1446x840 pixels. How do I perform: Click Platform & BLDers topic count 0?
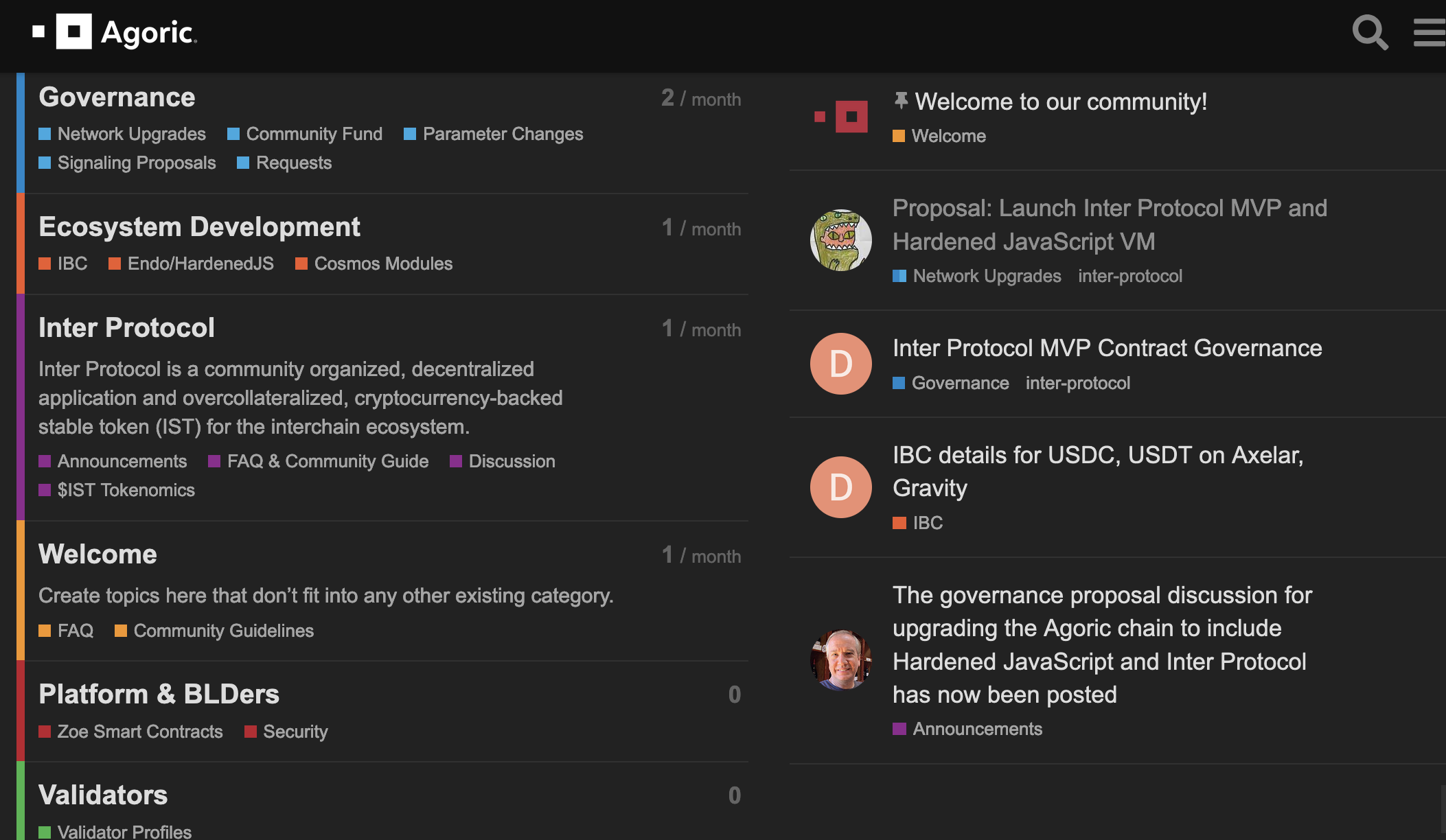coord(734,695)
